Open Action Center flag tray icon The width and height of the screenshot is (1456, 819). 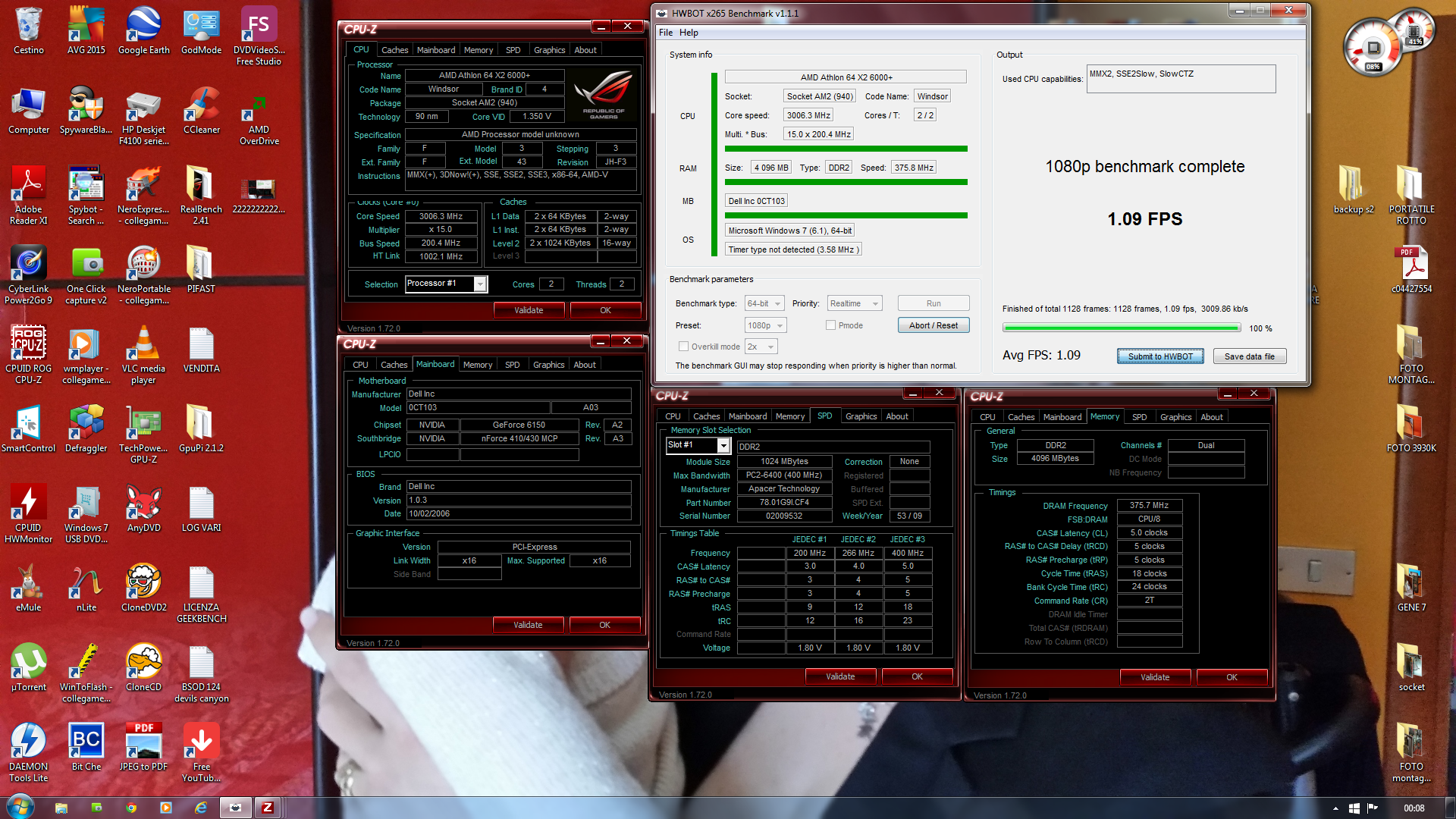pyautogui.click(x=1373, y=808)
